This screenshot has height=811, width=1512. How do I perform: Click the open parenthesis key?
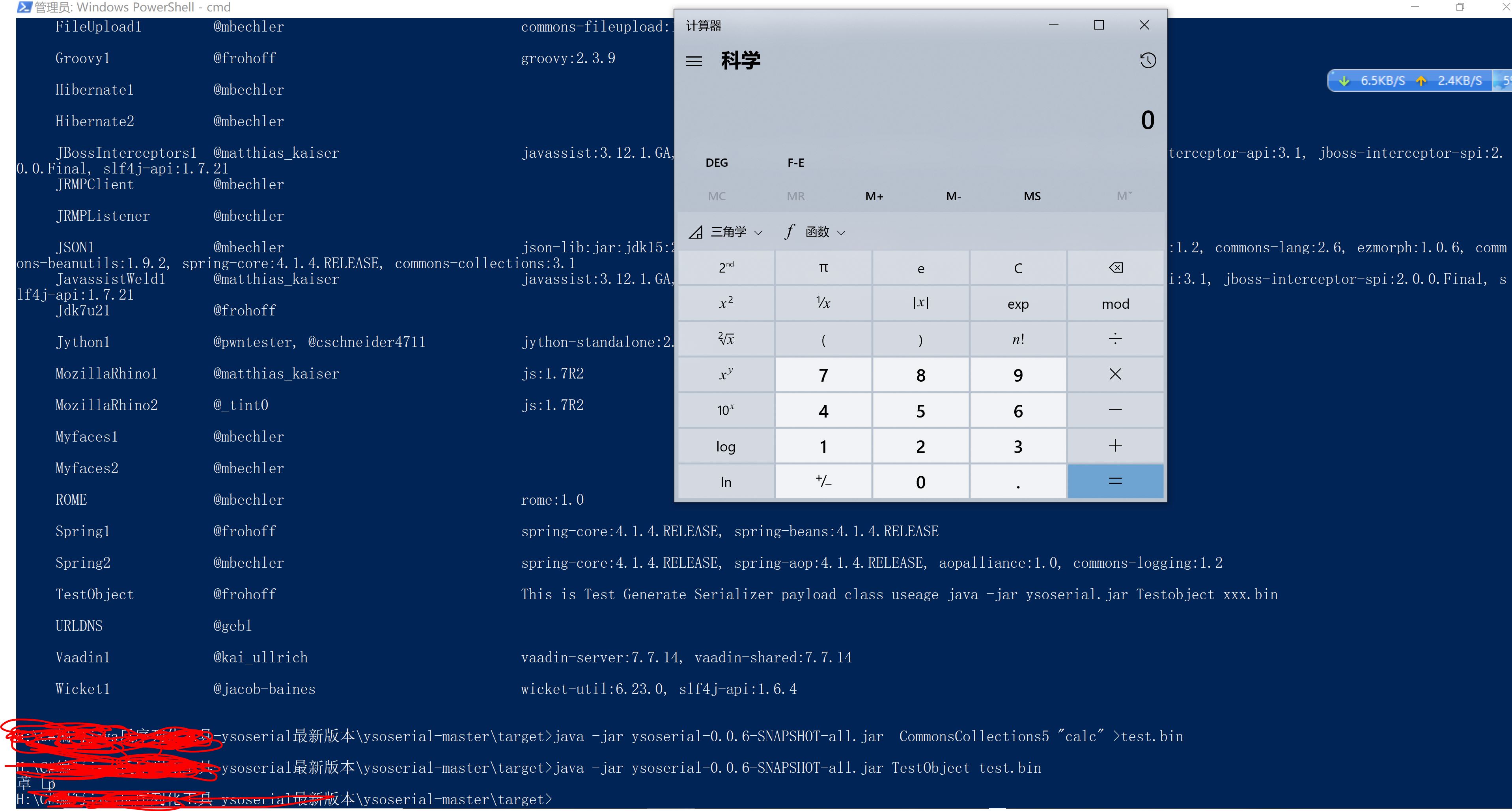[823, 339]
